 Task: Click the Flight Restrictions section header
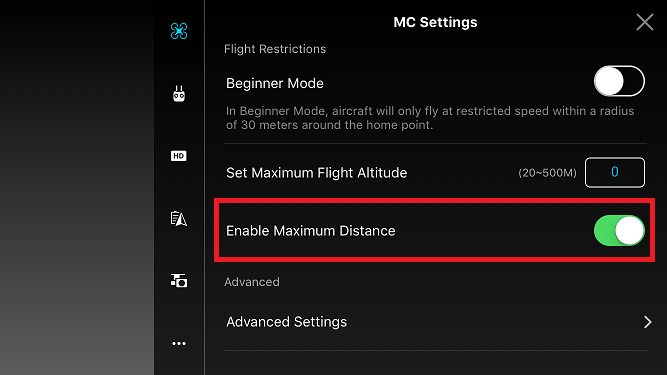pyautogui.click(x=275, y=49)
